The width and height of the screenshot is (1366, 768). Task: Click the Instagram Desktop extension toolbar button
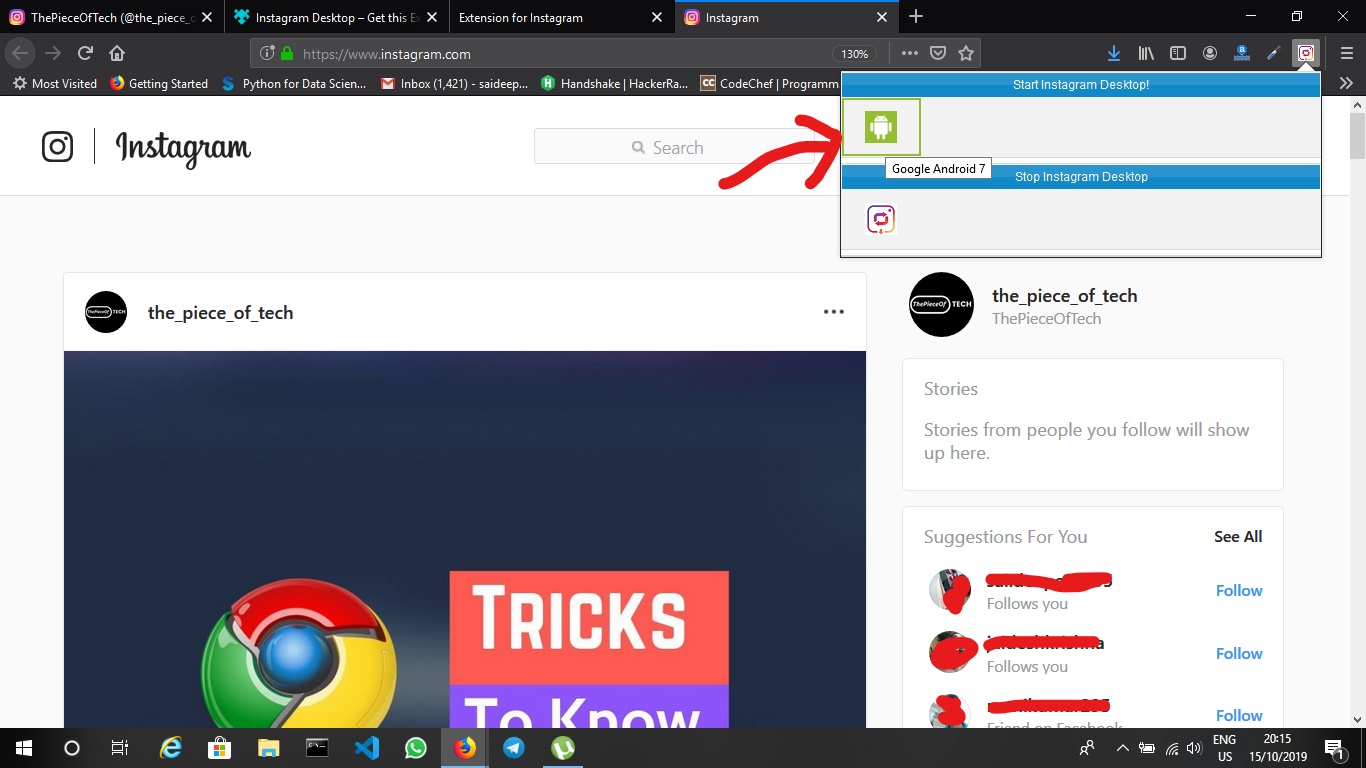tap(1305, 53)
